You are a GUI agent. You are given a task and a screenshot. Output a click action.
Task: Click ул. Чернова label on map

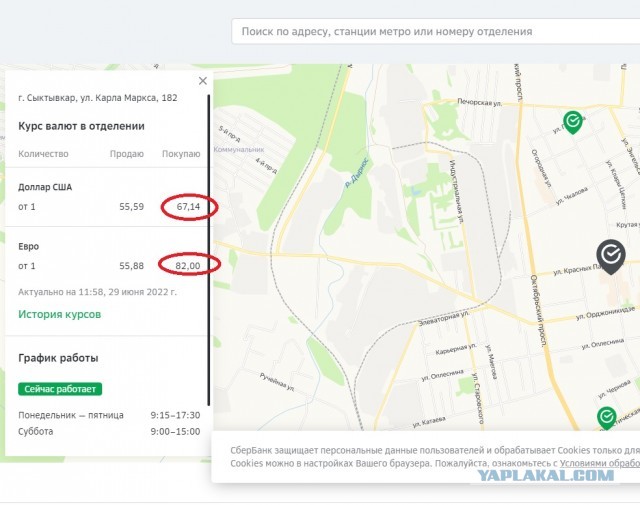tap(614, 389)
